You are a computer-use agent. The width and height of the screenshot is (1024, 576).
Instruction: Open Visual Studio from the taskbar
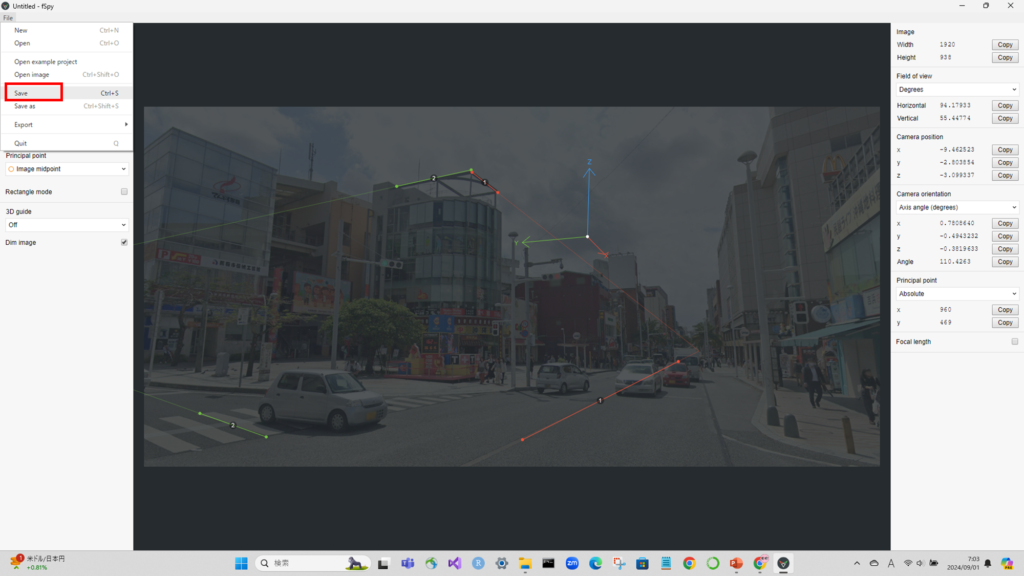click(455, 563)
